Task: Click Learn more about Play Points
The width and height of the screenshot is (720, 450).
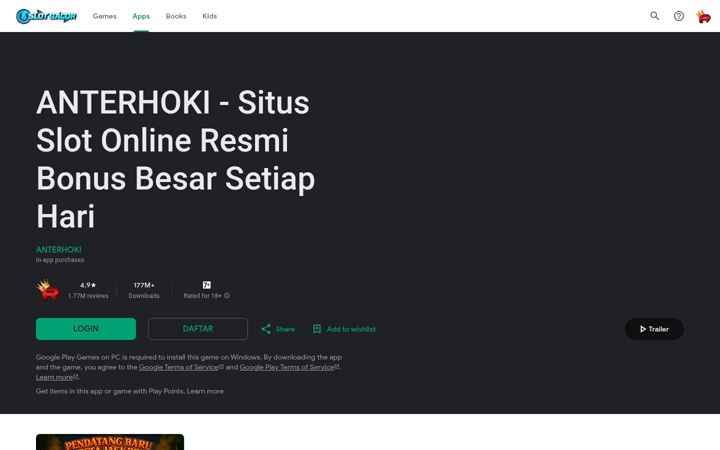Action: (x=205, y=391)
